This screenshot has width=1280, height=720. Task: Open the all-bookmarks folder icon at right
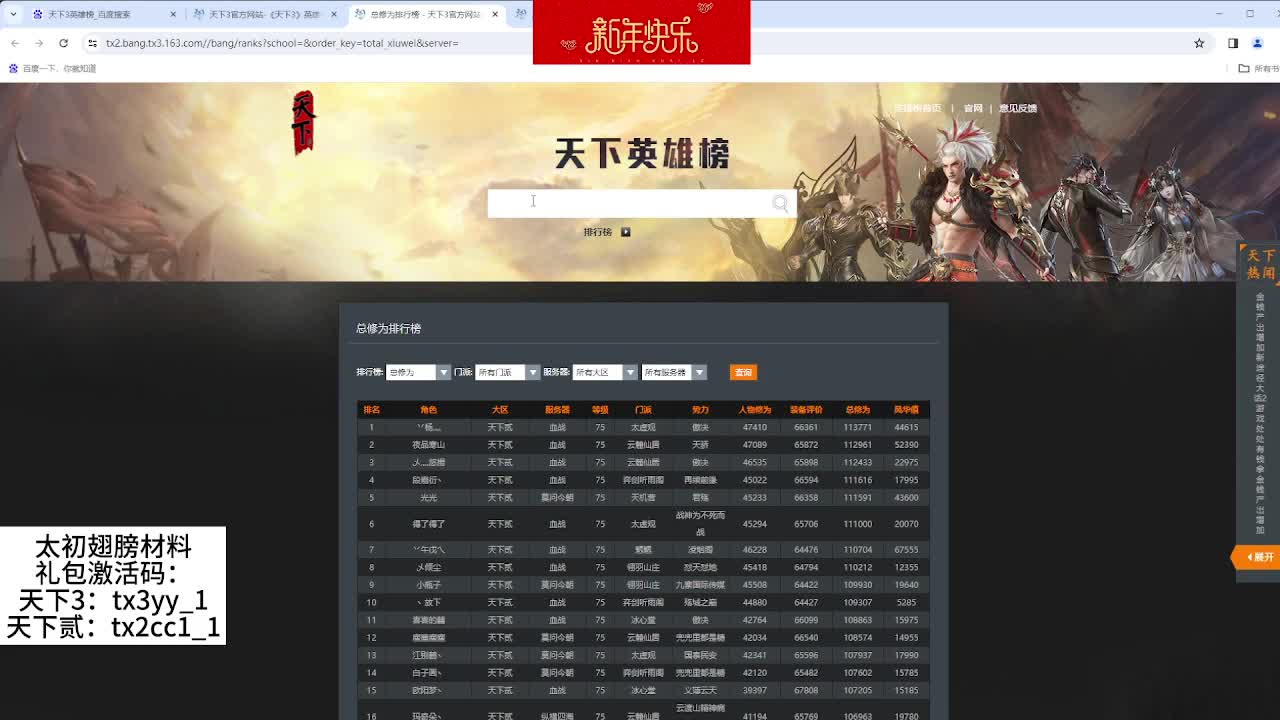coord(1244,68)
